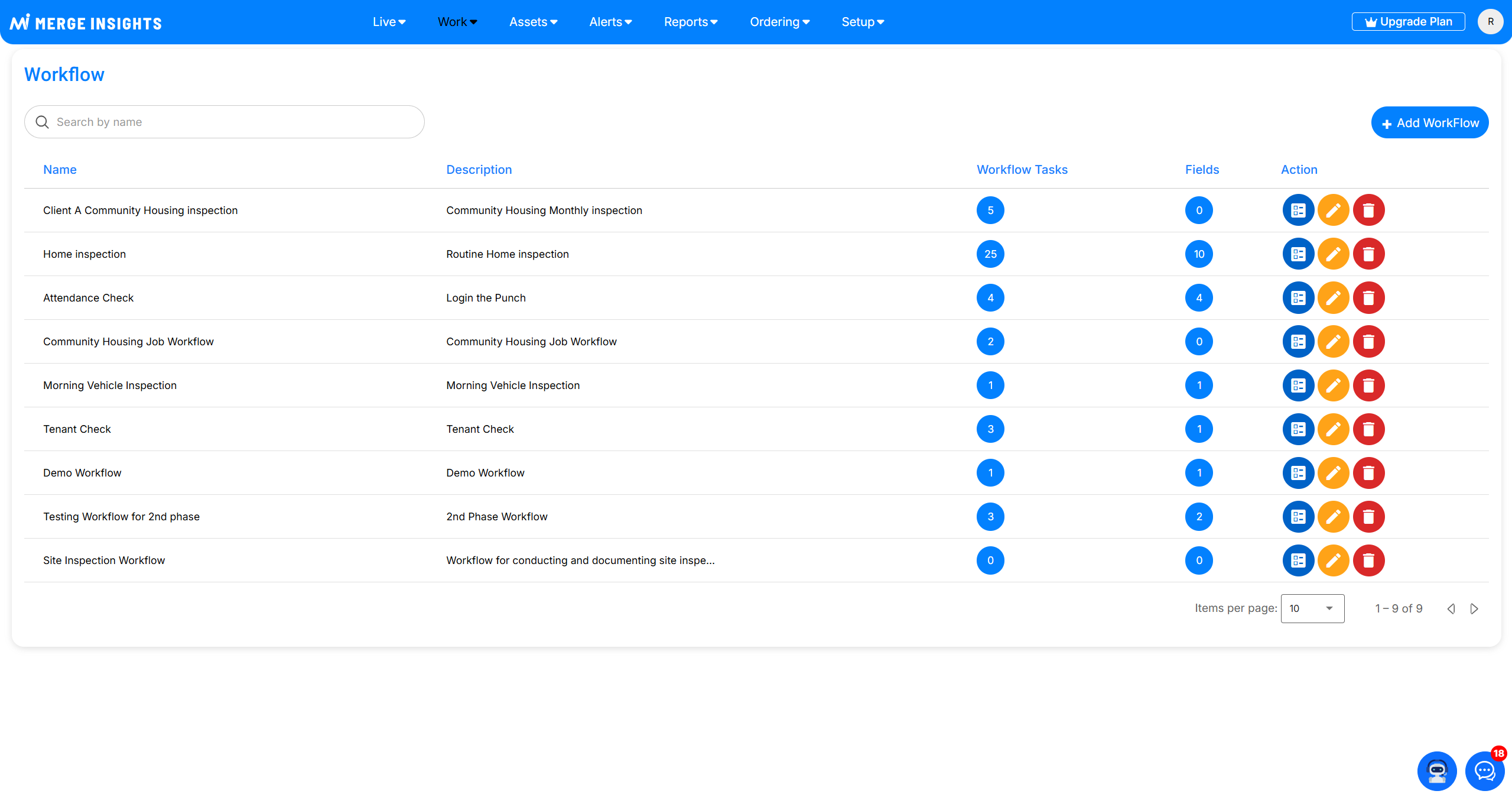The width and height of the screenshot is (1512, 794).
Task: Delete the Home inspection workflow
Action: 1368,254
